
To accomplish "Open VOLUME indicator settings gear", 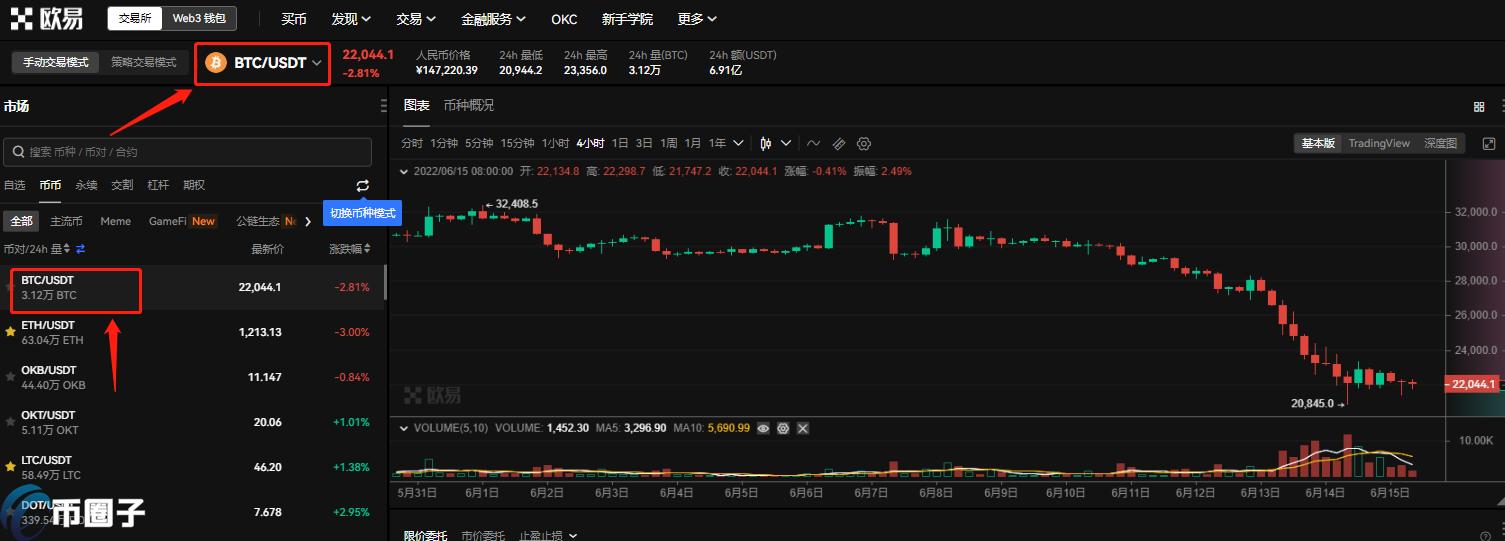I will pos(783,428).
